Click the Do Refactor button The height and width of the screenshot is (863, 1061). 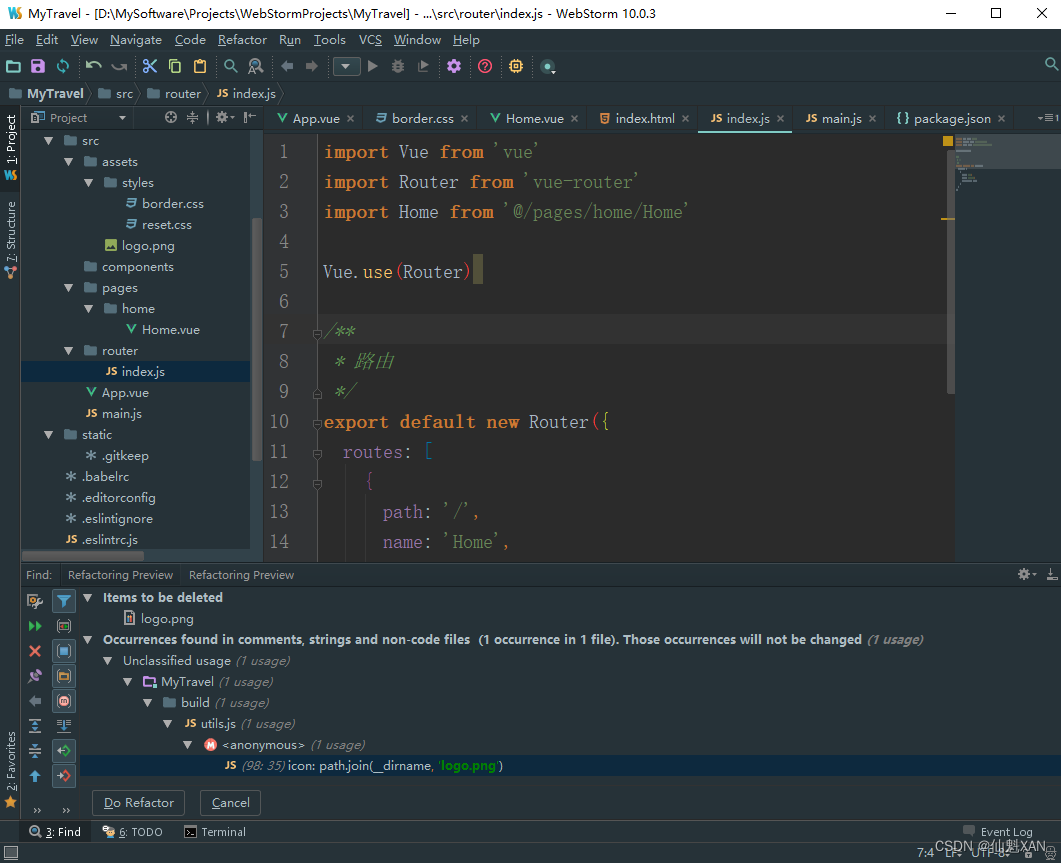pyautogui.click(x=139, y=803)
